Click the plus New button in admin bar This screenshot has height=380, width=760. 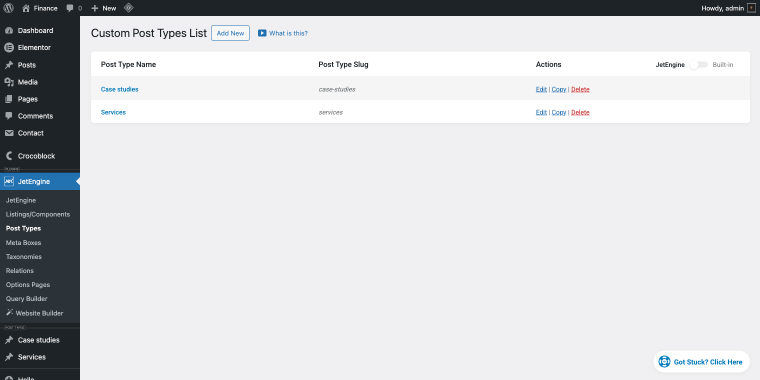(104, 8)
